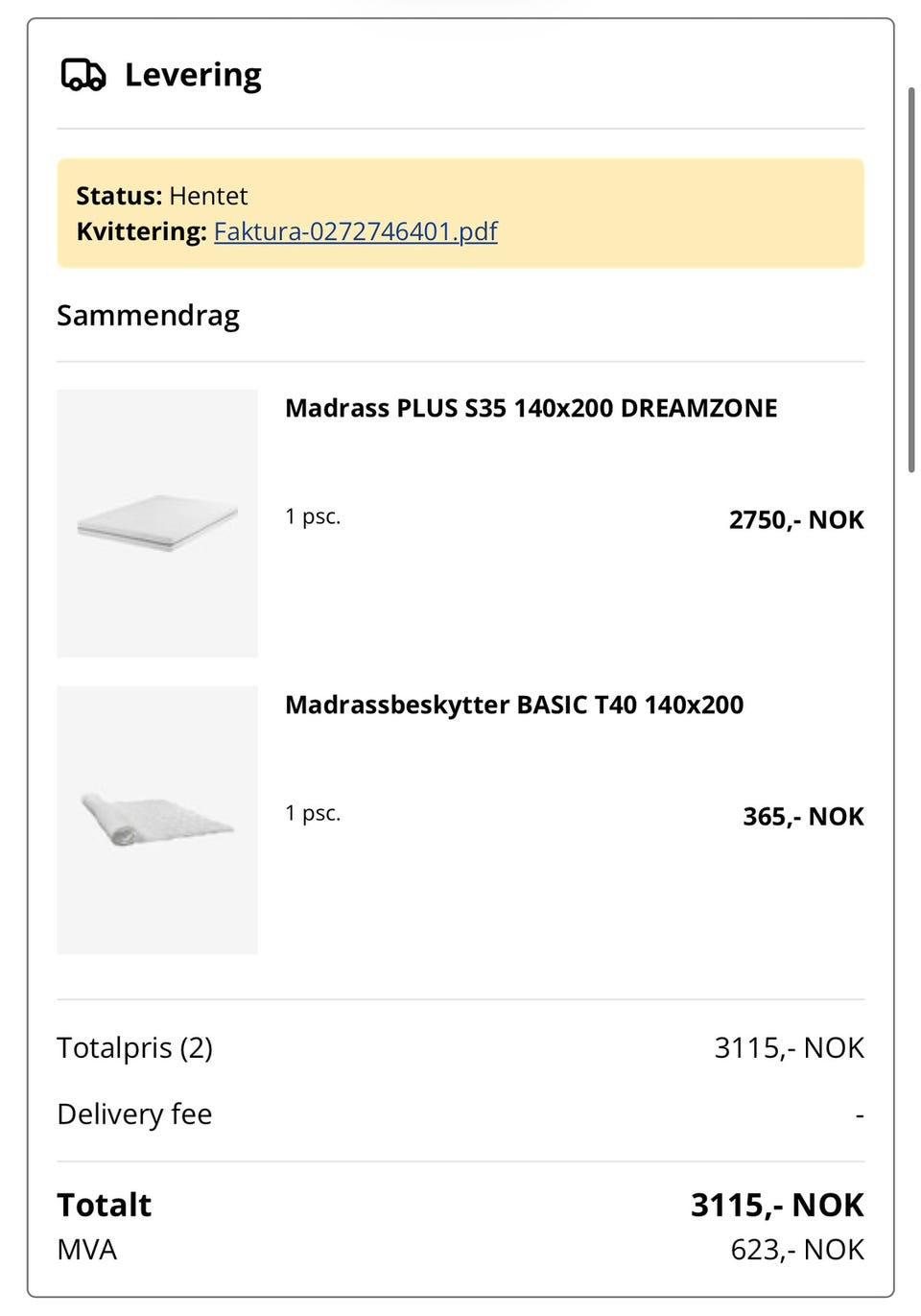Click the Madrass PLUS S35 product title

[531, 408]
